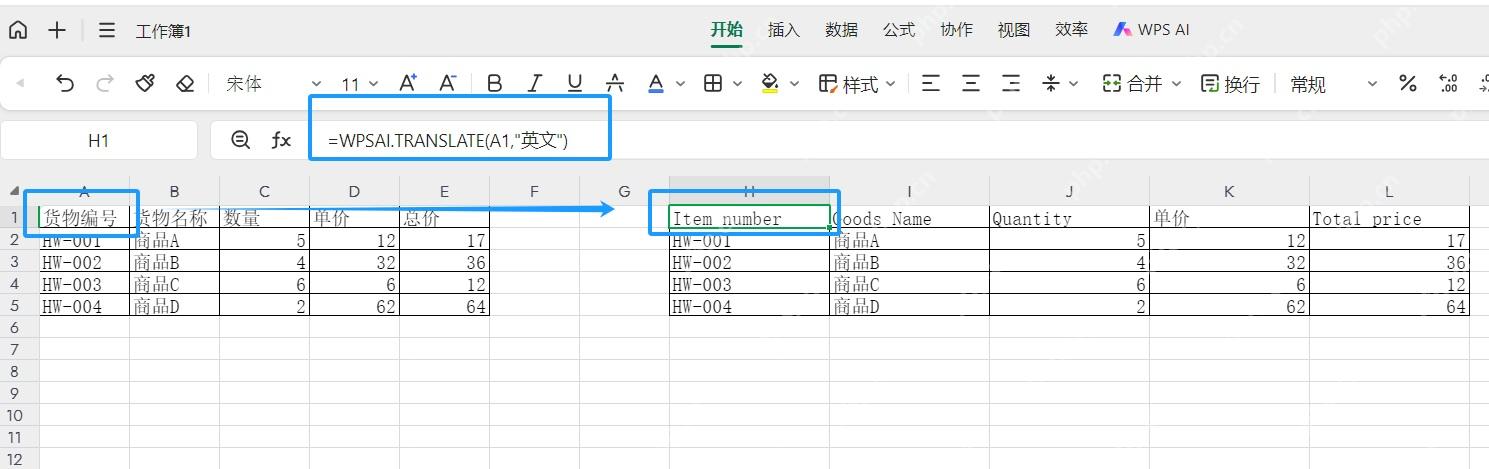Click the select-all corner triangle
The width and height of the screenshot is (1489, 469).
[14, 191]
